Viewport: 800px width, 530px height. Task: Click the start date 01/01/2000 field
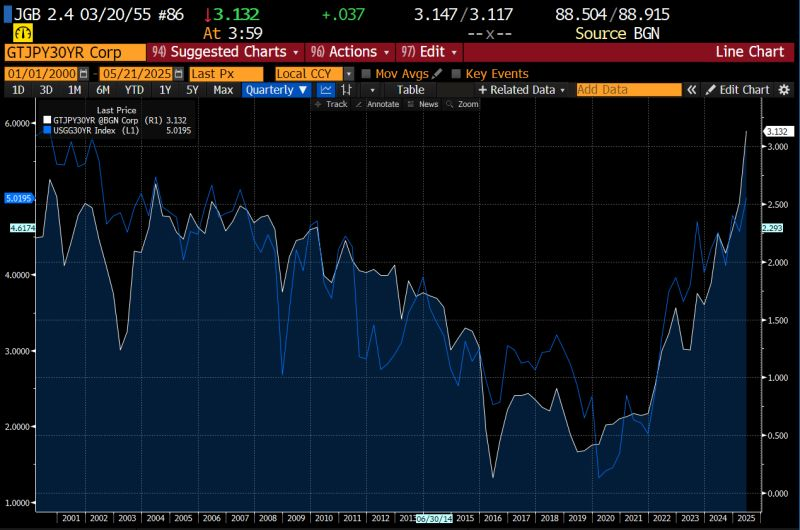pyautogui.click(x=41, y=74)
